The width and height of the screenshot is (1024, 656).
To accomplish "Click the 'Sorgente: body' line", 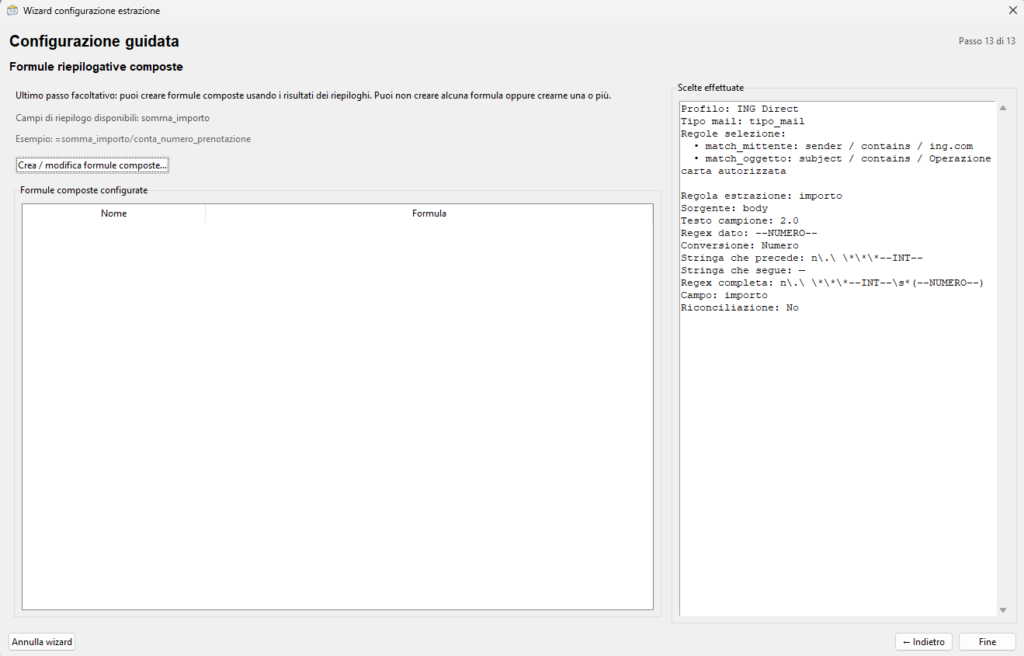I will click(x=724, y=208).
